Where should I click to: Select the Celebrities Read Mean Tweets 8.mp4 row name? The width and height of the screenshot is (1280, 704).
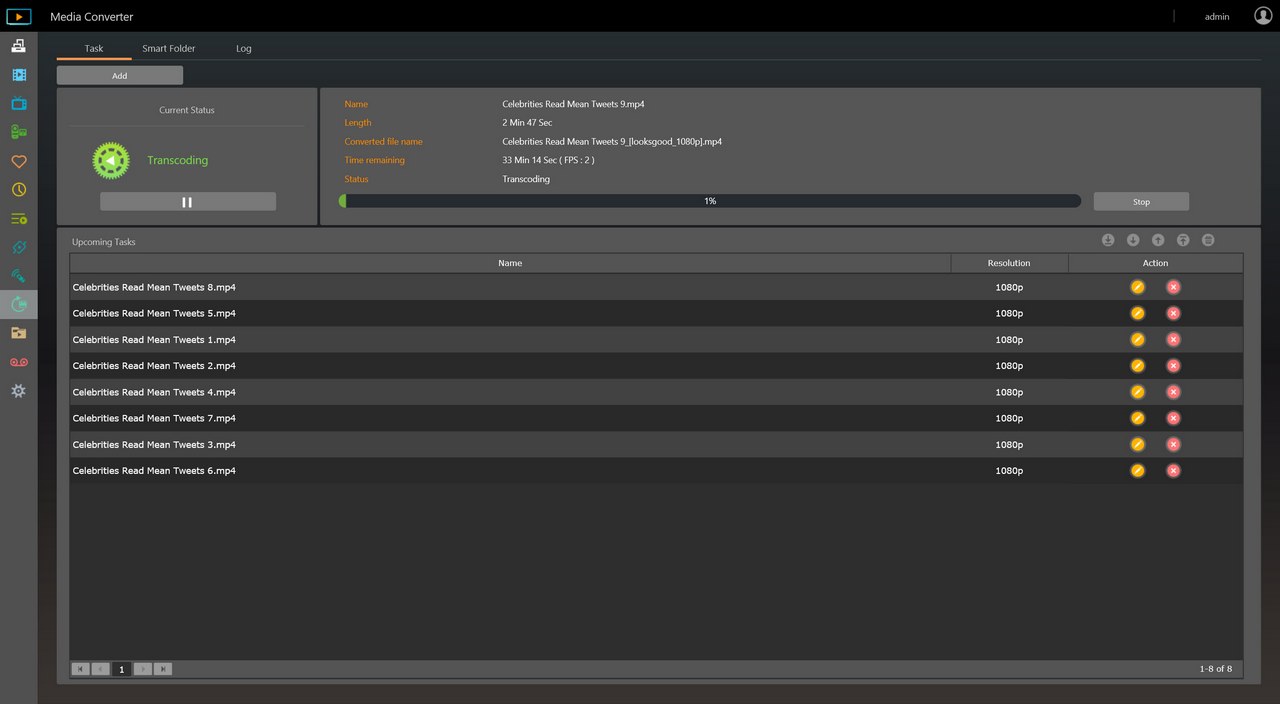click(154, 287)
